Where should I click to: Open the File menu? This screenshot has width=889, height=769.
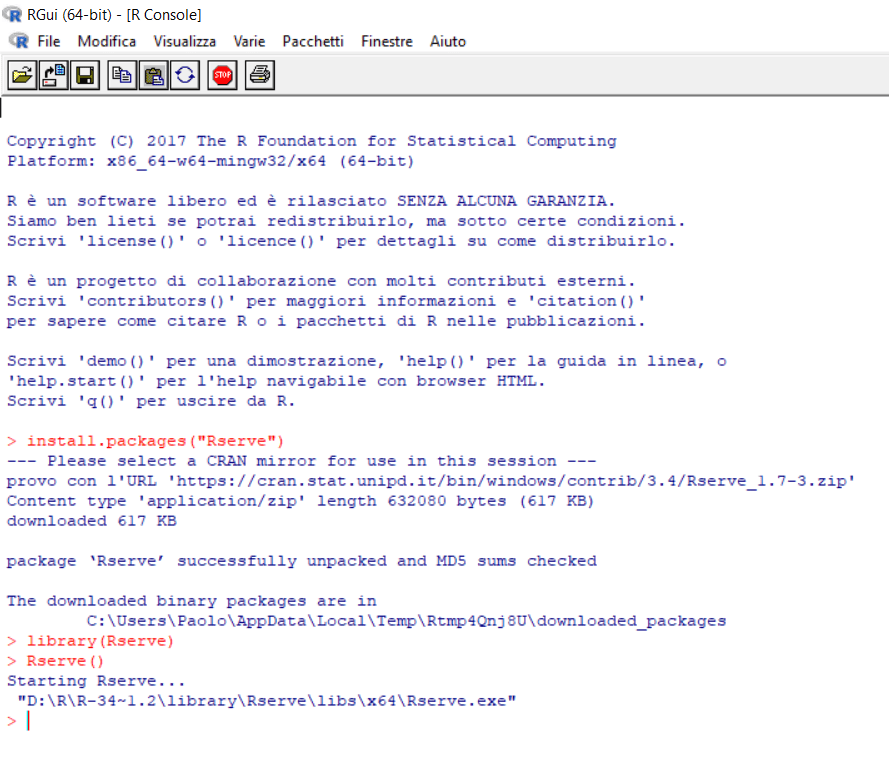tap(49, 41)
